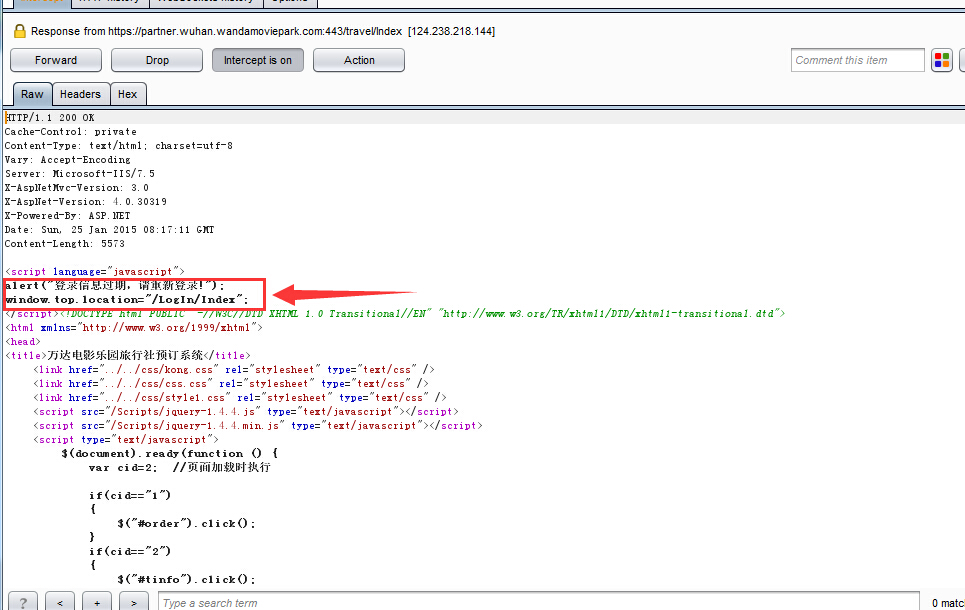Click the if(cid=="1") line
Screen dimensions: 965x610
[x=130, y=496]
